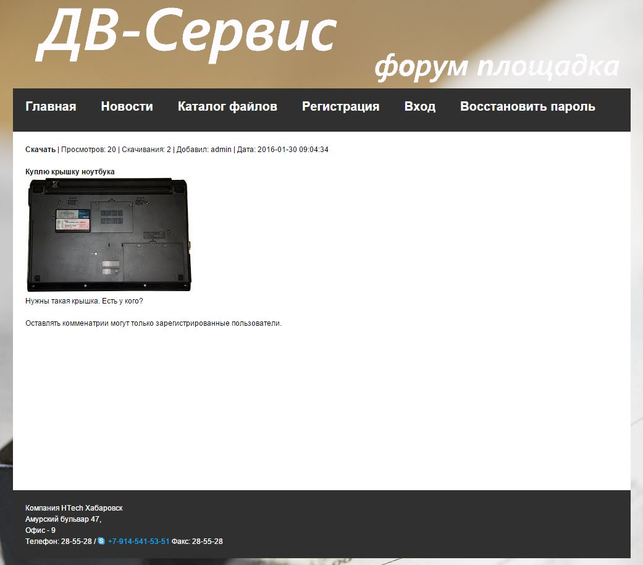Click the Факс: 28-55-28 footer text

197,541
